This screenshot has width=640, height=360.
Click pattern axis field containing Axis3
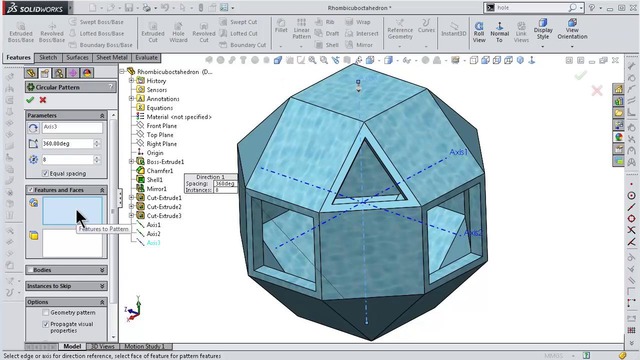(x=72, y=127)
